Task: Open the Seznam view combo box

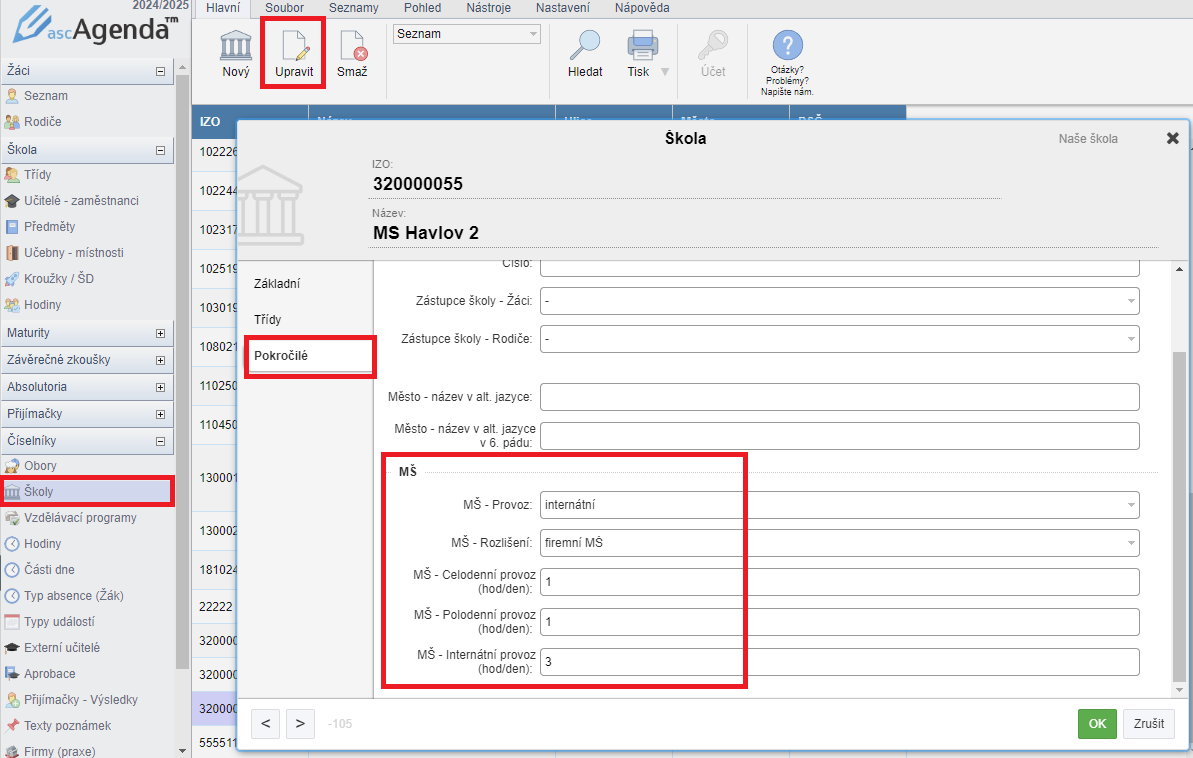Action: click(466, 33)
